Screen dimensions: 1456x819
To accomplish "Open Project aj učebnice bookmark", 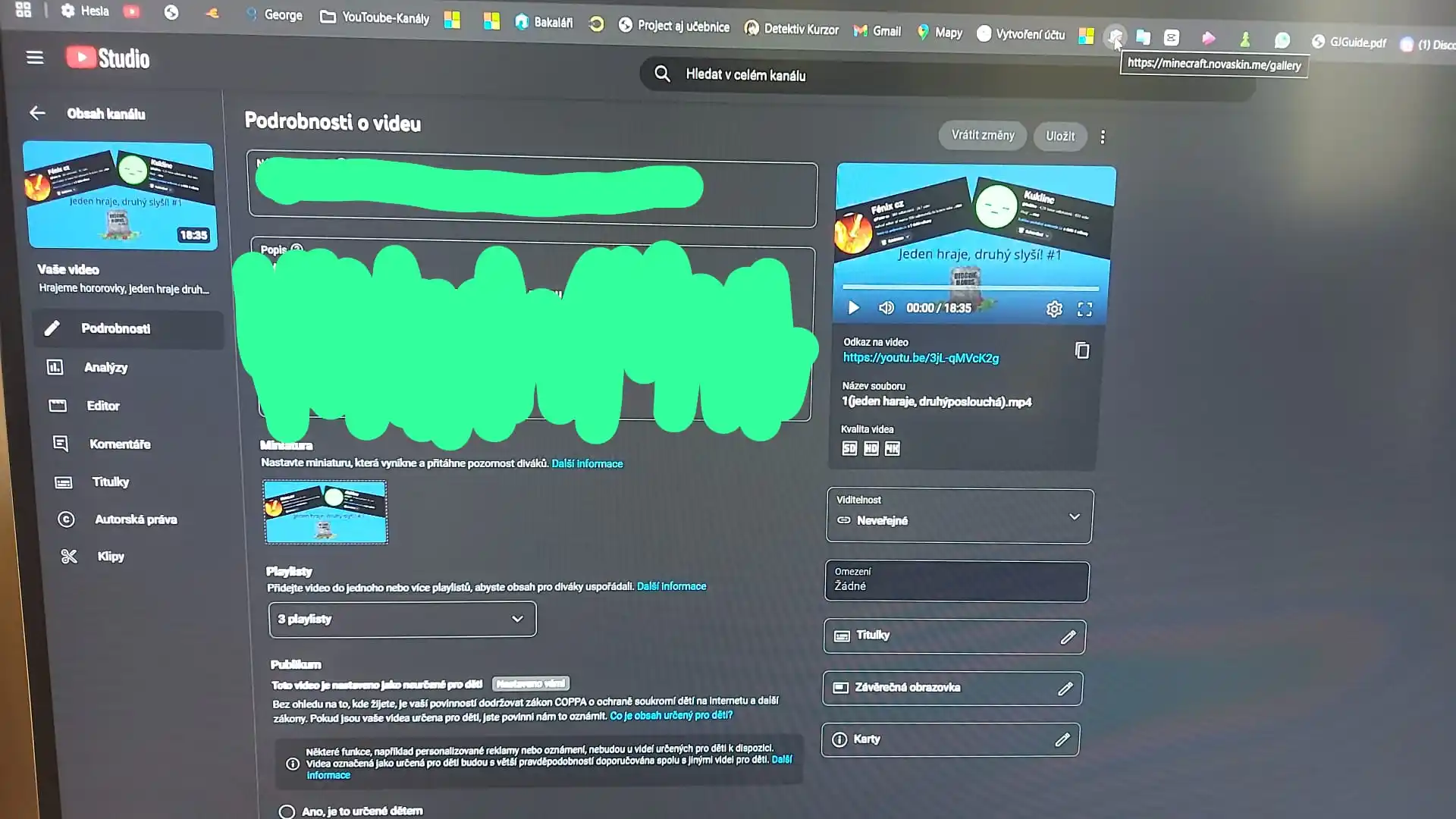I will (x=673, y=26).
